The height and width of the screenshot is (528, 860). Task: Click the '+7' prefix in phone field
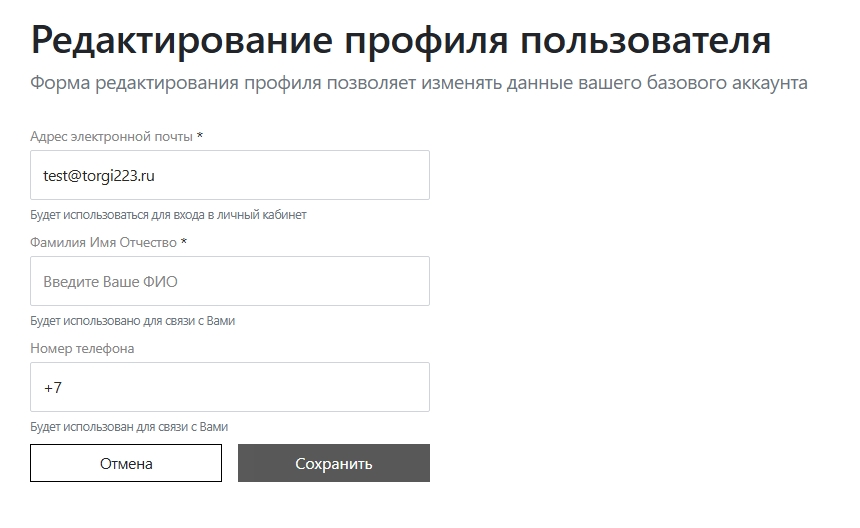click(x=53, y=387)
